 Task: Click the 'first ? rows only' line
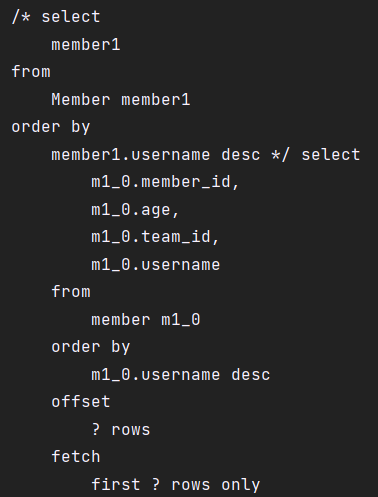pos(176,485)
